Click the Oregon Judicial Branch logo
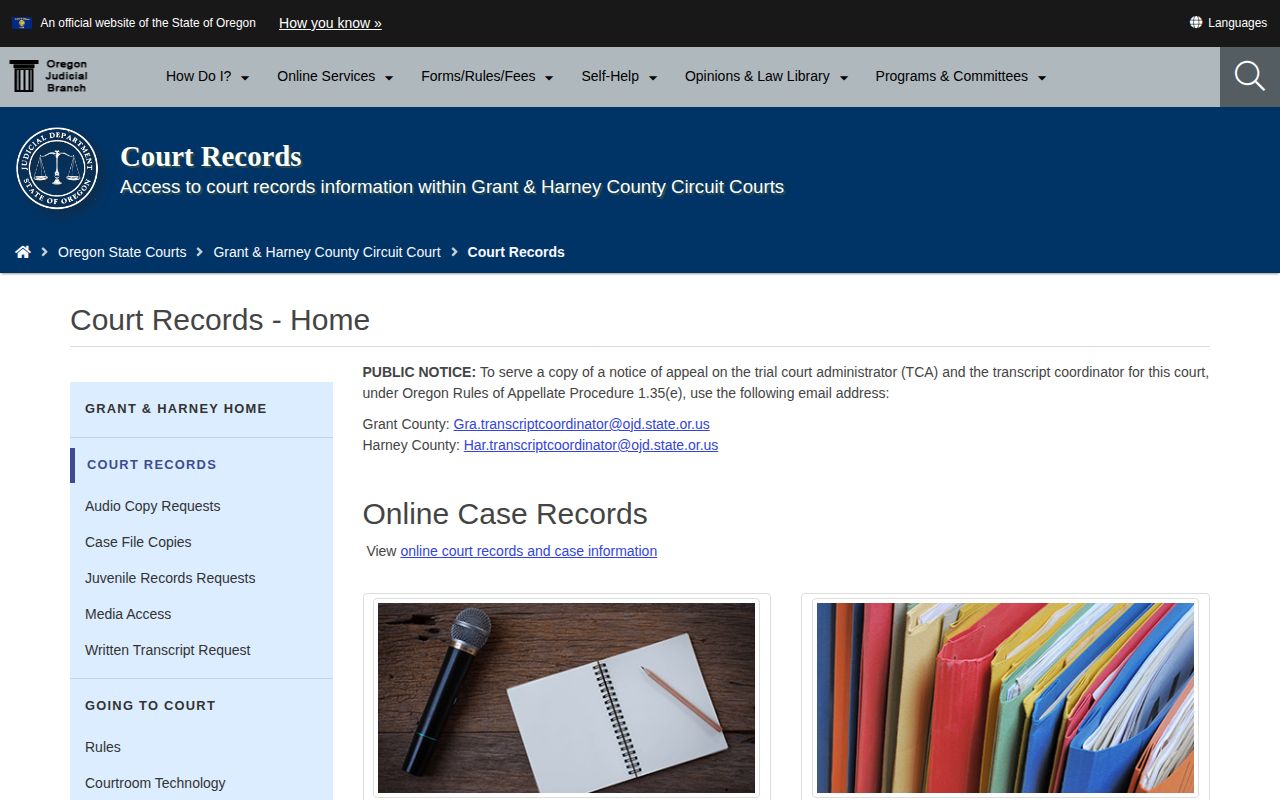The image size is (1280, 800). (49, 76)
